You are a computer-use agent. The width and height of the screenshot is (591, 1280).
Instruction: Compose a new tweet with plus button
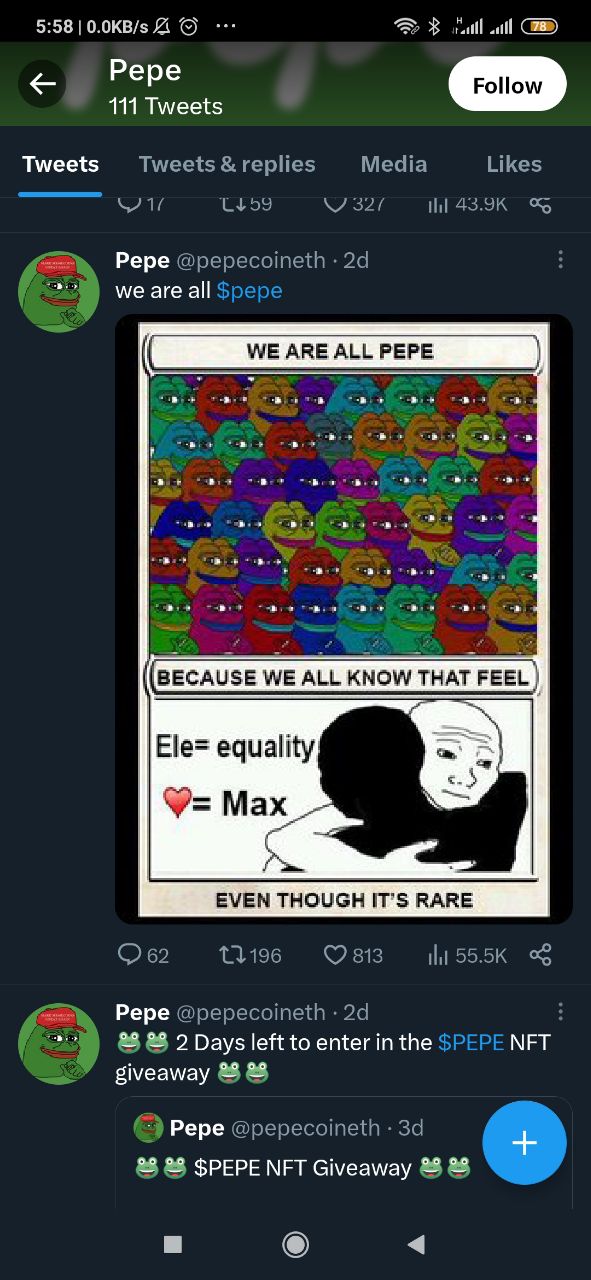coord(524,1142)
